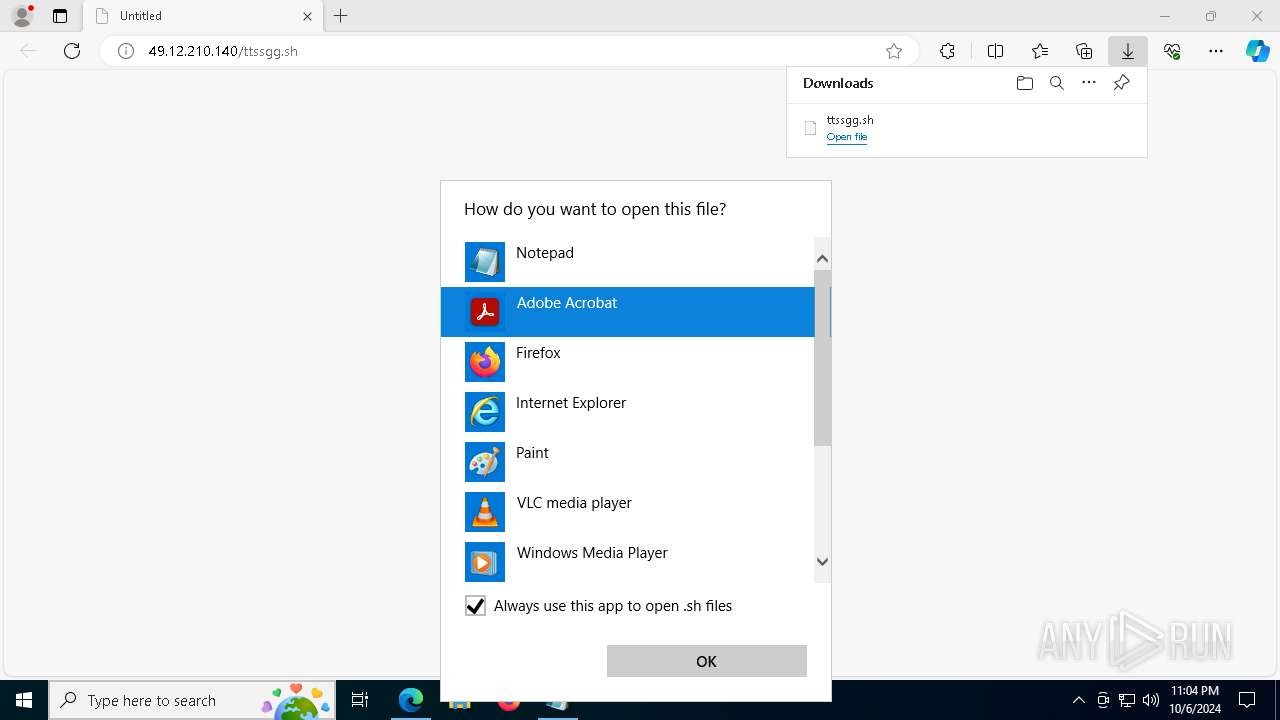Open Task View on taskbar
The image size is (1280, 720).
[x=360, y=700]
